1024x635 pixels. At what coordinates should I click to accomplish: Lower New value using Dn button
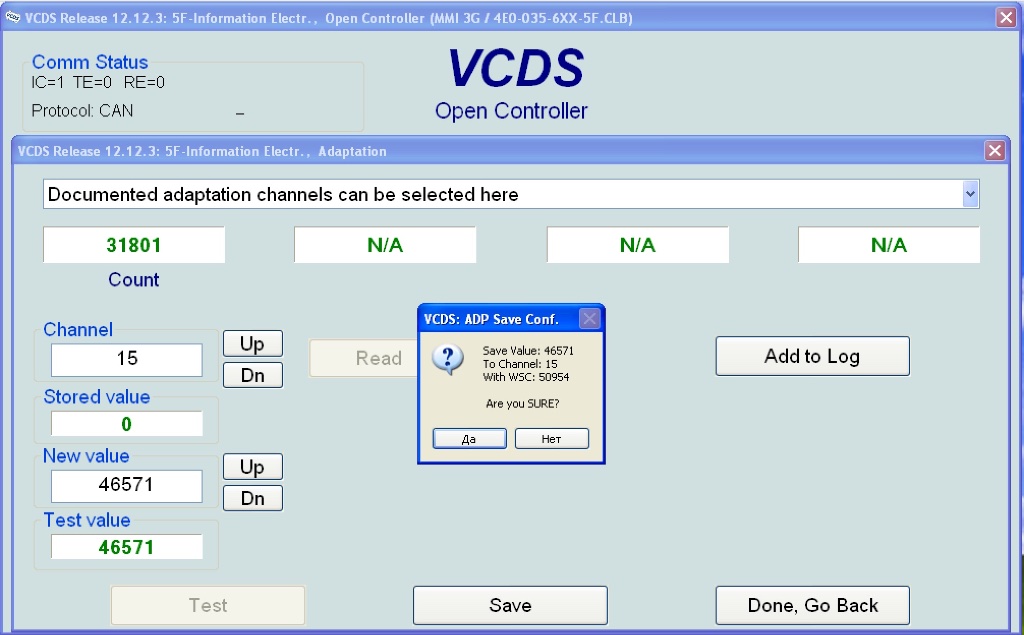(252, 498)
